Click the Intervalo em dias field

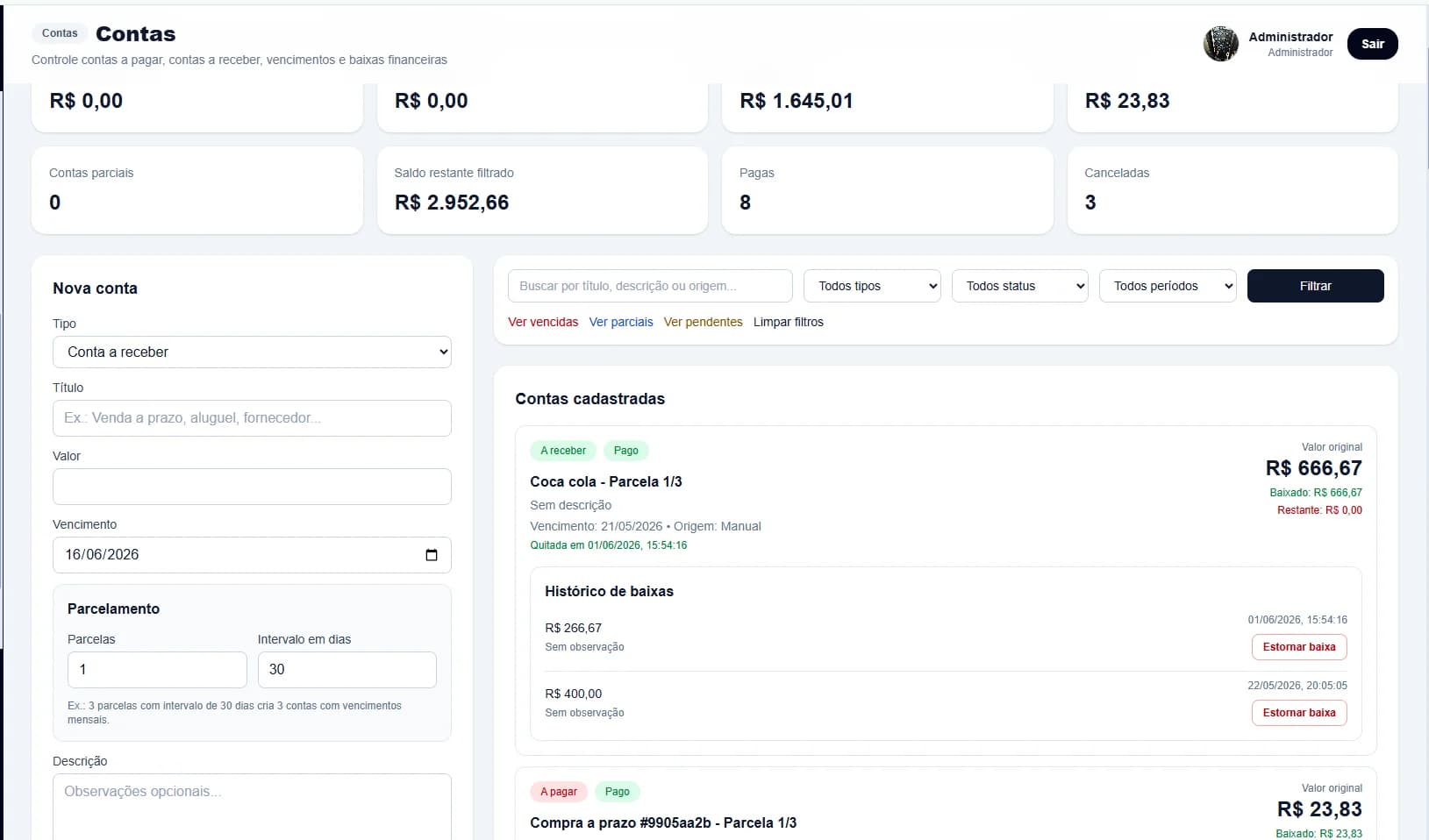(347, 670)
